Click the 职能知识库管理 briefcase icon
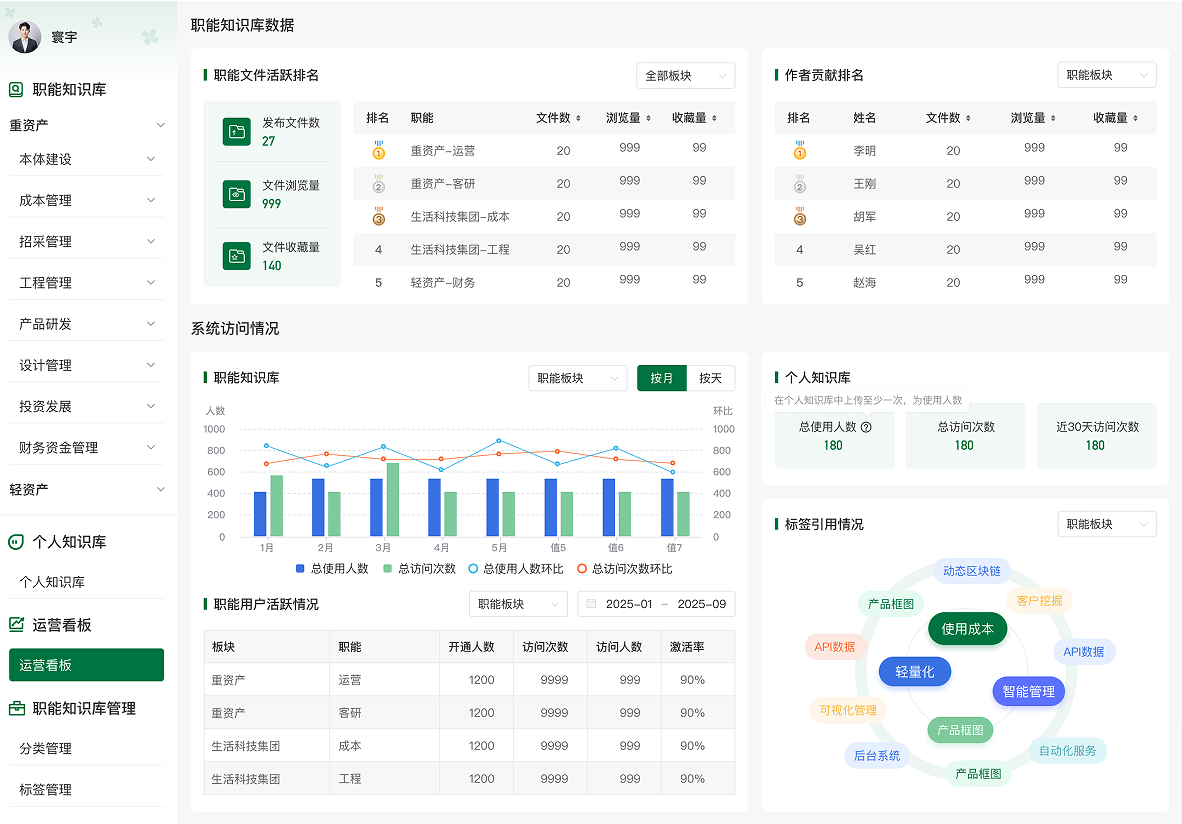The image size is (1182, 824). 16,708
